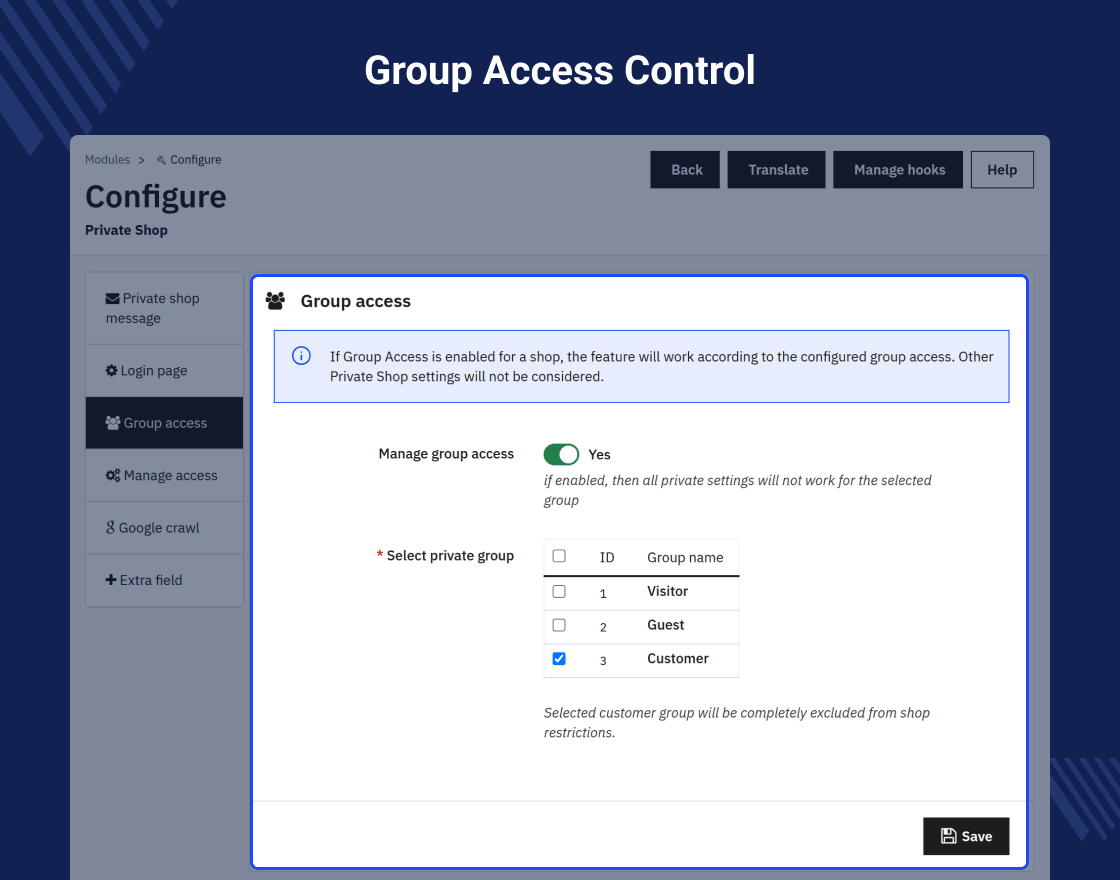This screenshot has width=1120, height=880.
Task: Open the Login page tab
Action: pos(164,371)
